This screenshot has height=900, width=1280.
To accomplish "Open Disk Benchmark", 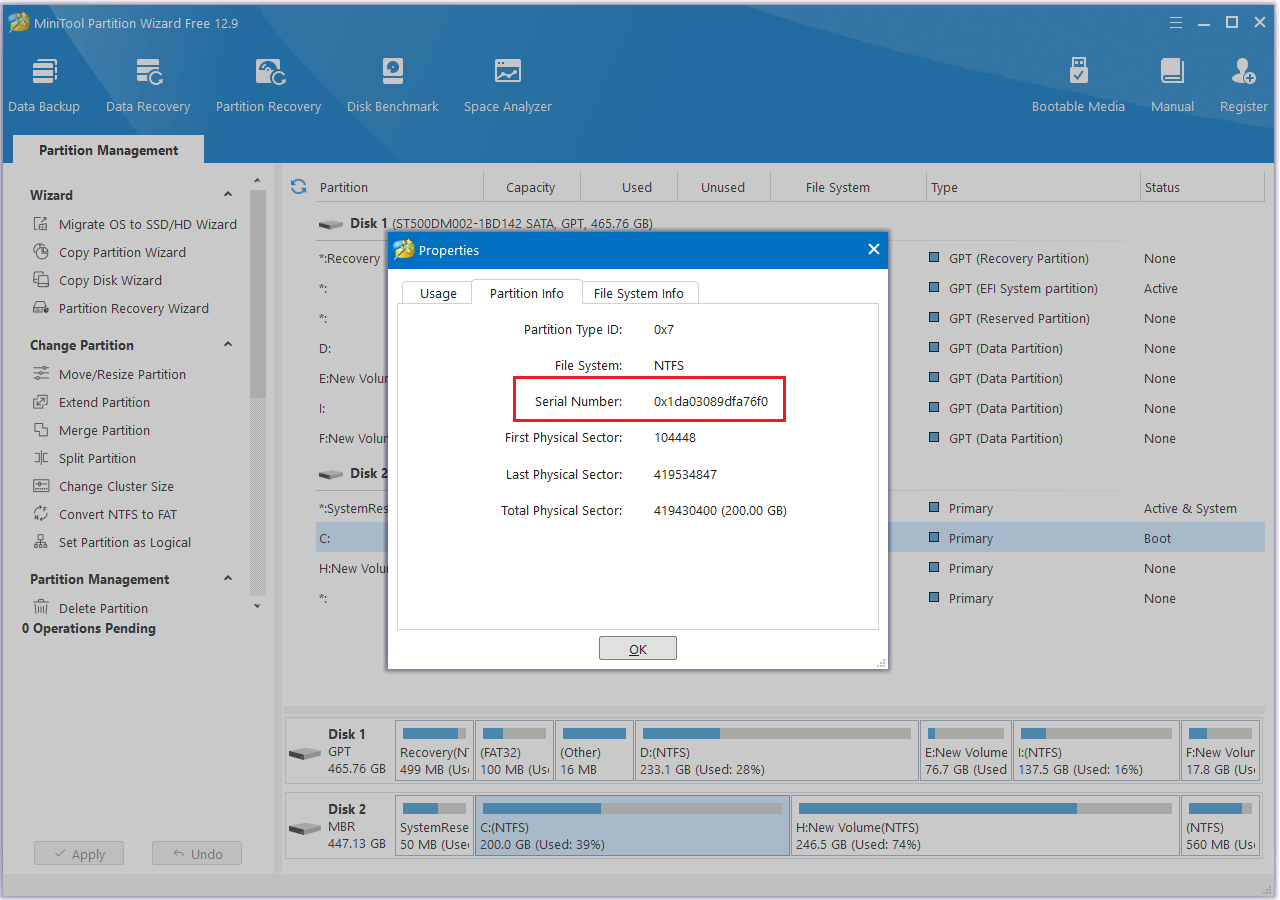I will (x=393, y=86).
